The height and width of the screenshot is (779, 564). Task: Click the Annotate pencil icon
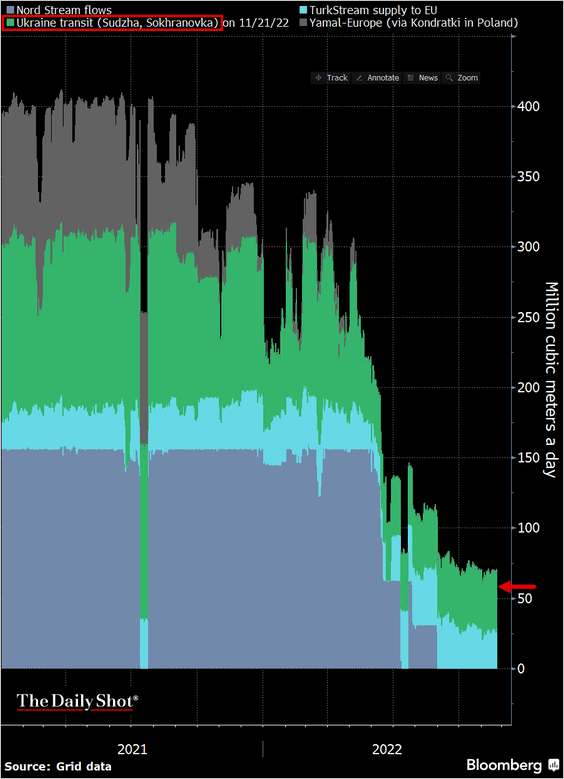point(359,78)
